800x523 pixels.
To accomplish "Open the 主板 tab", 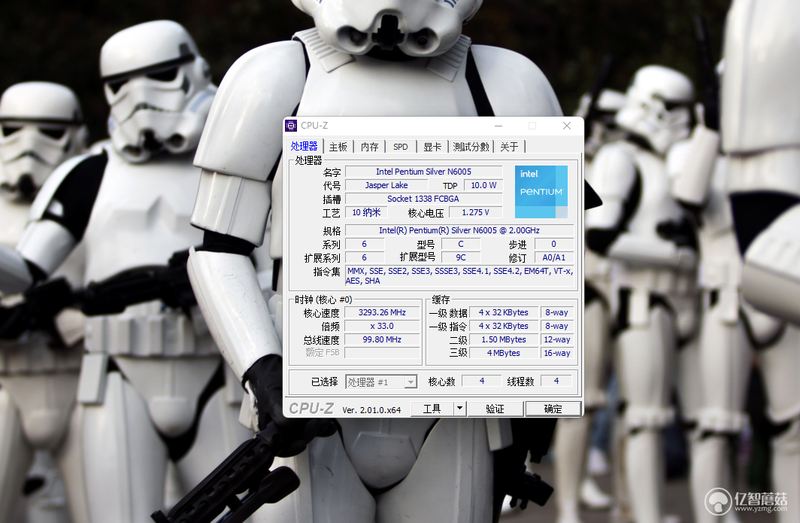I will 338,147.
